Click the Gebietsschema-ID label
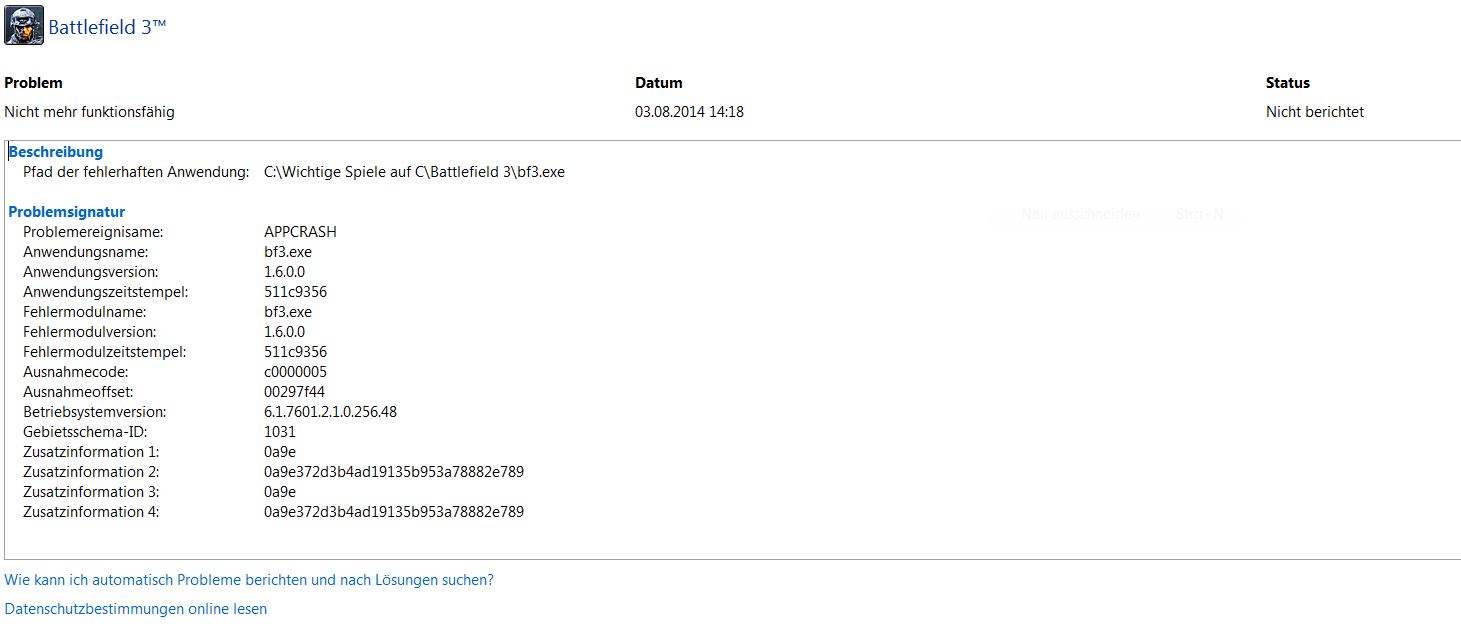Image resolution: width=1461 pixels, height=637 pixels. point(83,432)
